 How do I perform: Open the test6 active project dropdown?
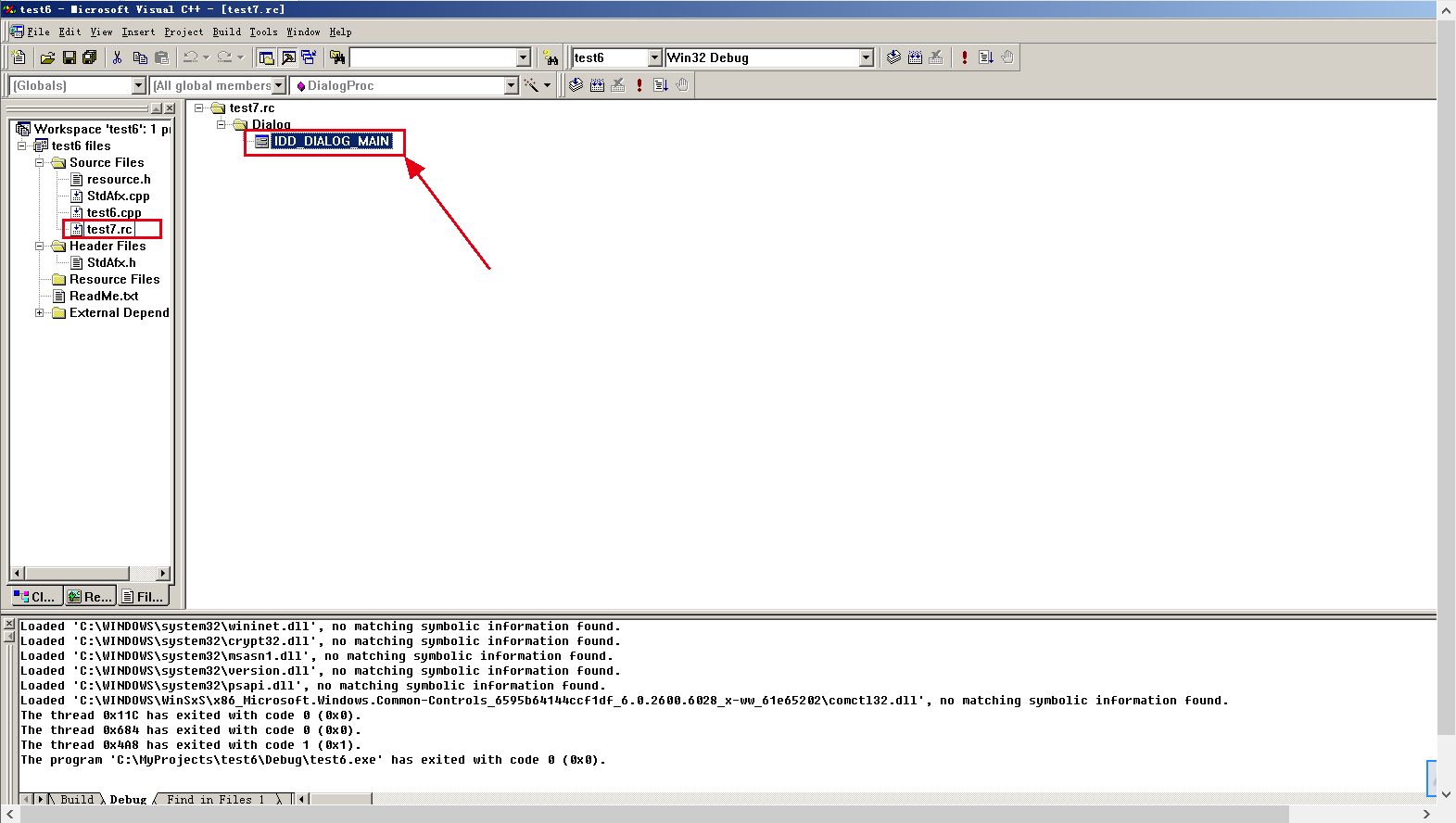coord(654,57)
